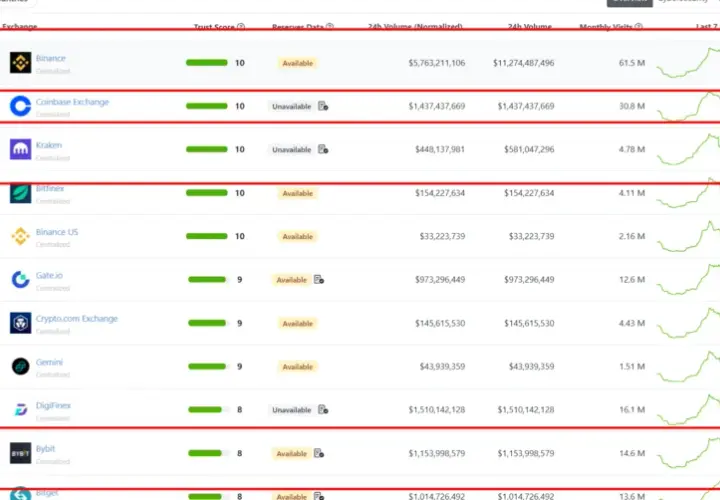The height and width of the screenshot is (500, 720).
Task: Open the Bitfinex exchange link
Action: pyautogui.click(x=50, y=188)
